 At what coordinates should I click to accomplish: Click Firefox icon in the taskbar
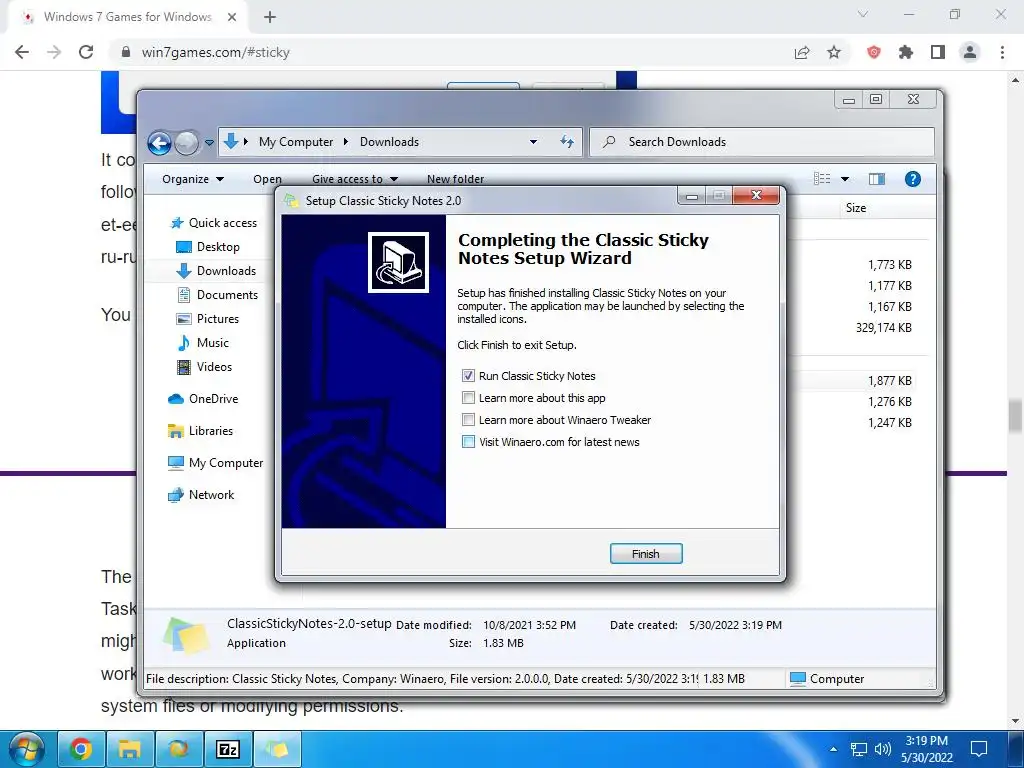[x=178, y=749]
